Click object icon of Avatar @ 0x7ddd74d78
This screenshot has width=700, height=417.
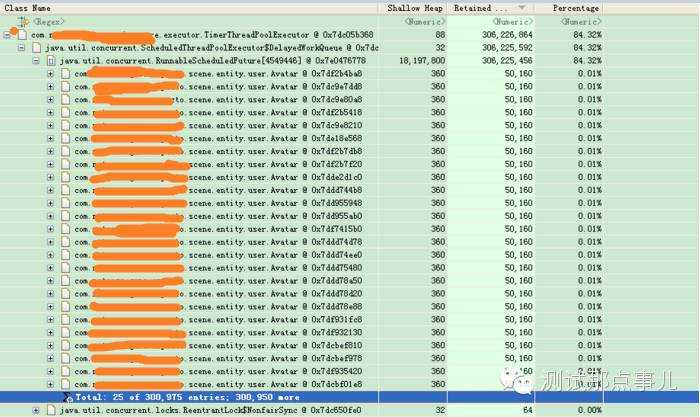(x=66, y=242)
